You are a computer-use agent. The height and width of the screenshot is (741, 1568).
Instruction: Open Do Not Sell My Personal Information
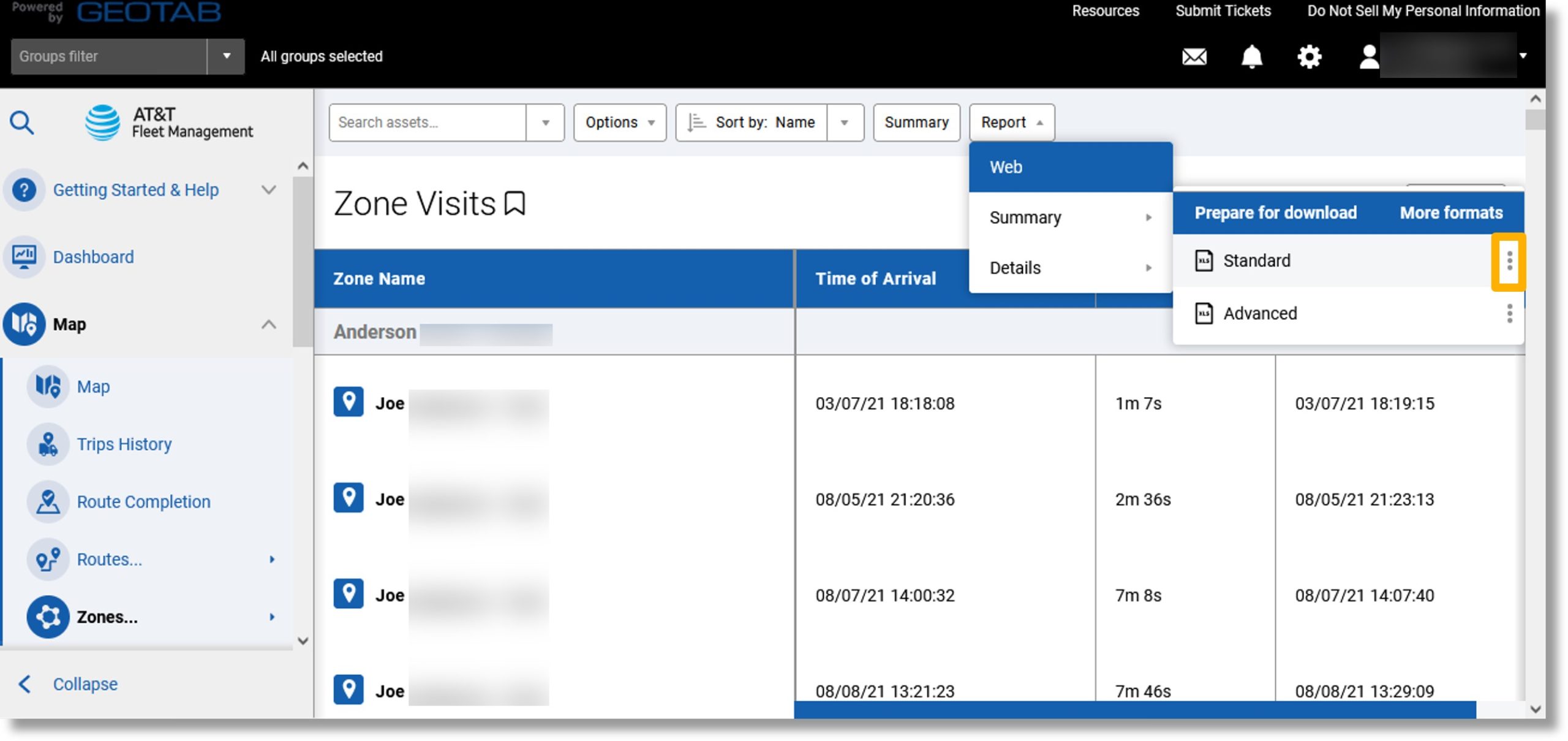pos(1423,11)
